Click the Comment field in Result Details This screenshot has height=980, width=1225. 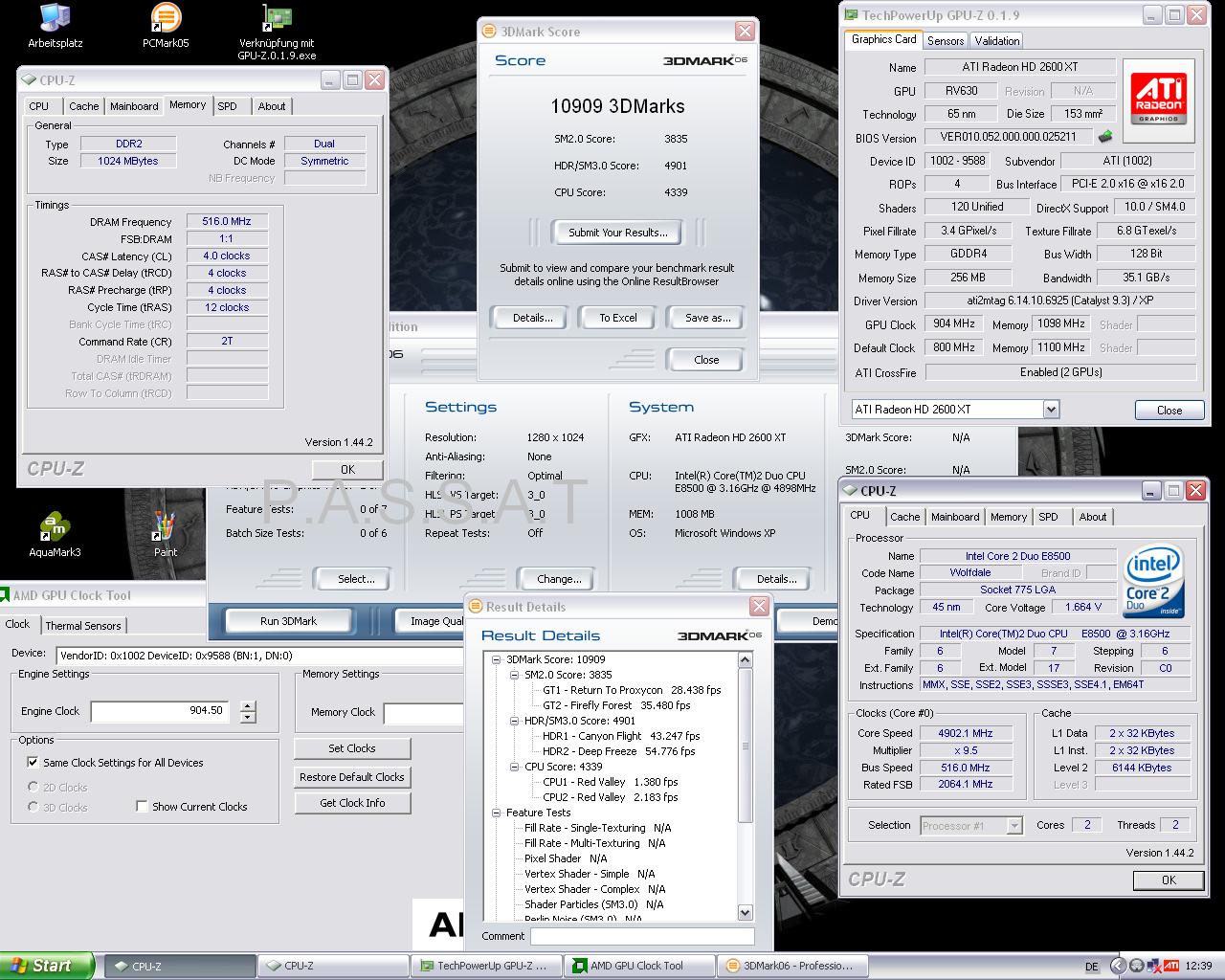pyautogui.click(x=642, y=936)
